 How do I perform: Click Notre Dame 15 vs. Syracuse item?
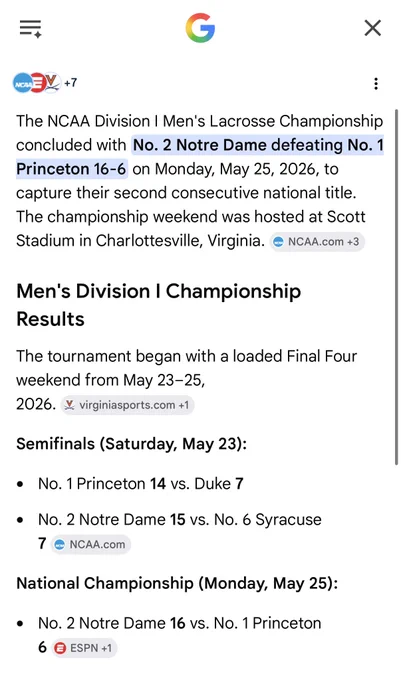[x=179, y=531]
